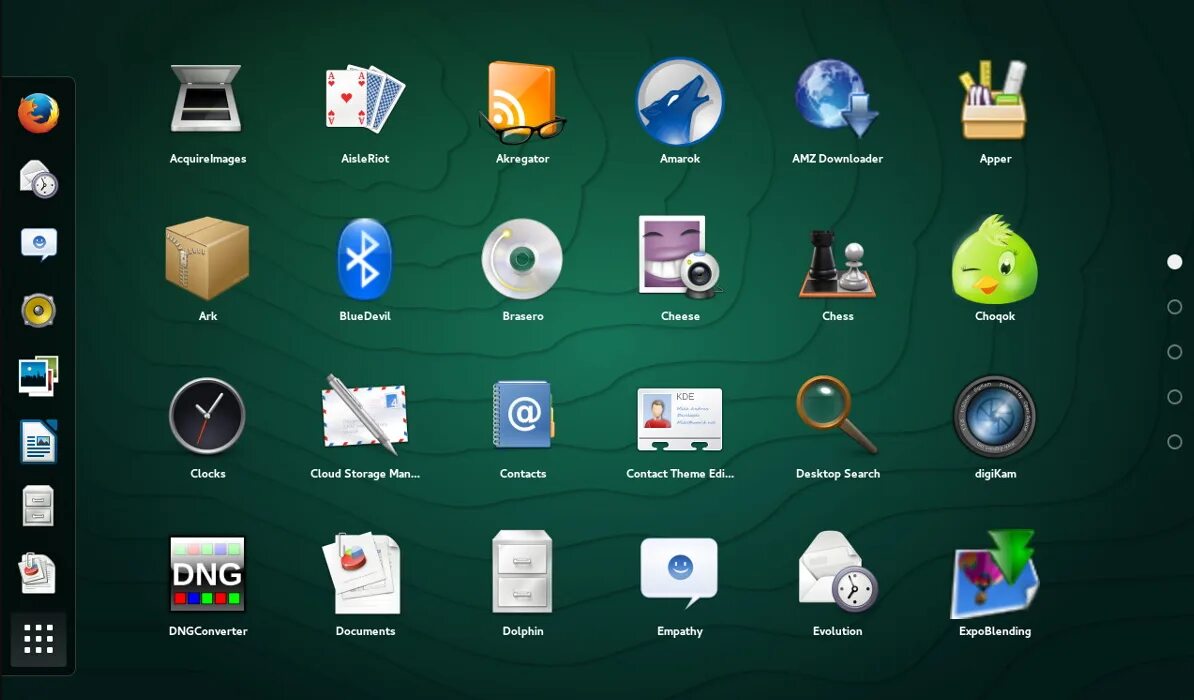Switch to the second app page dot
This screenshot has height=700, width=1194.
pyautogui.click(x=1174, y=307)
